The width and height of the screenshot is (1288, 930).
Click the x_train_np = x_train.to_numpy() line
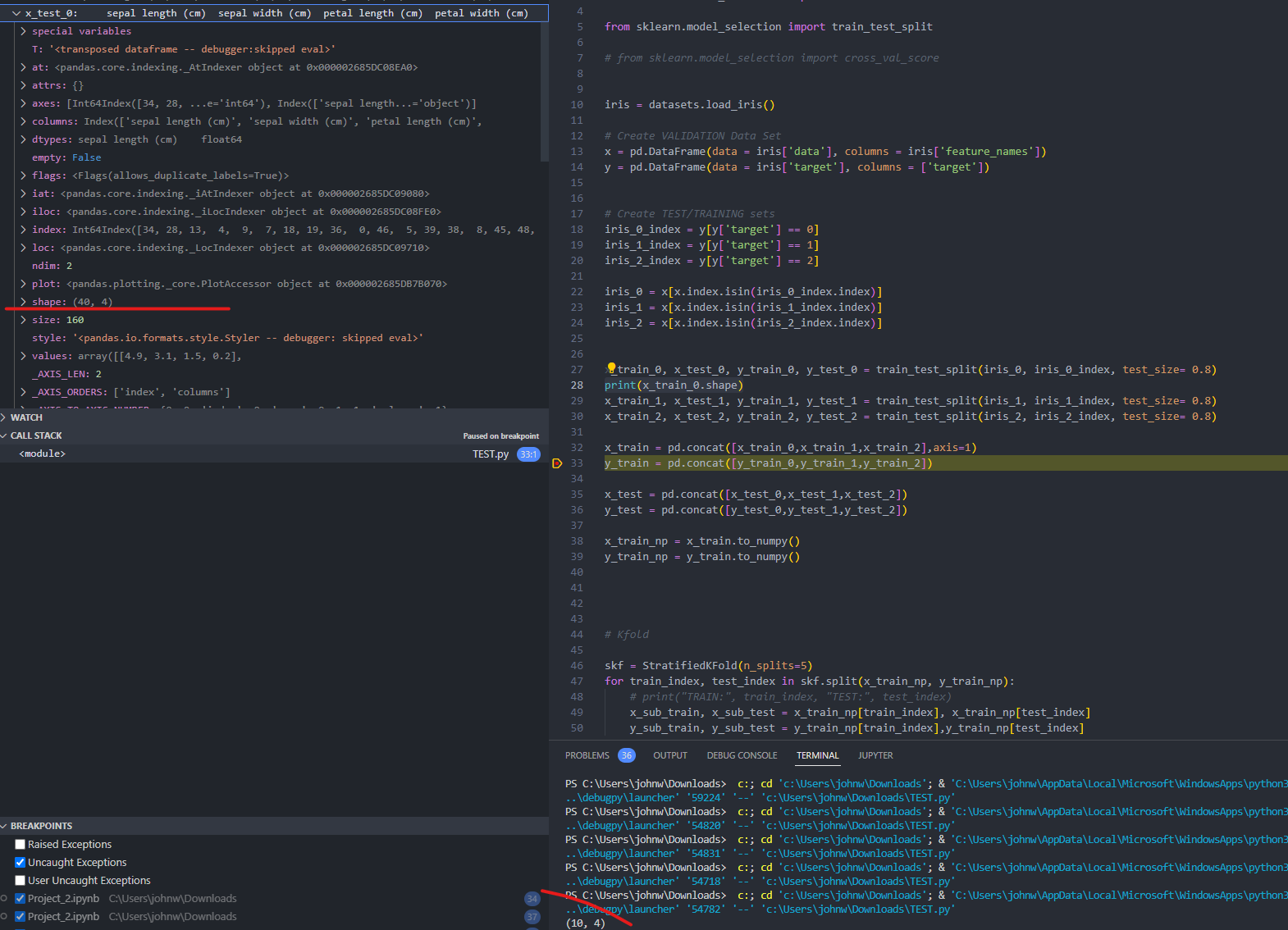702,541
